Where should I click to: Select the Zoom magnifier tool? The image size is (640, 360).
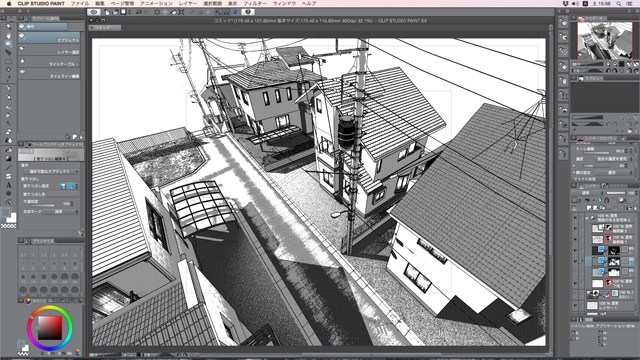pos(8,27)
